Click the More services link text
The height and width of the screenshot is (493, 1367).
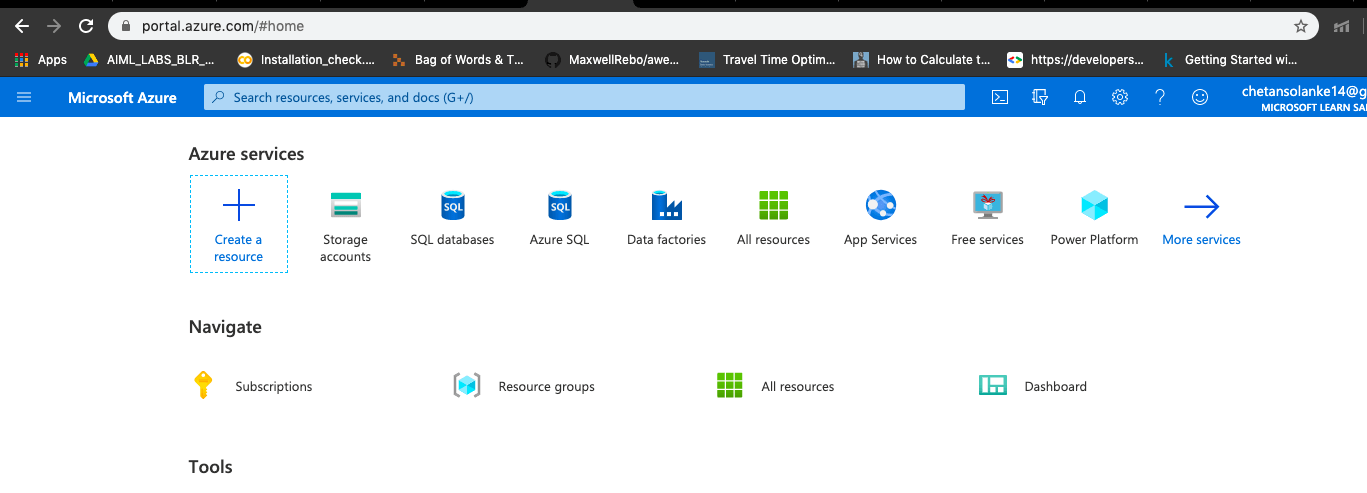[x=1201, y=240]
